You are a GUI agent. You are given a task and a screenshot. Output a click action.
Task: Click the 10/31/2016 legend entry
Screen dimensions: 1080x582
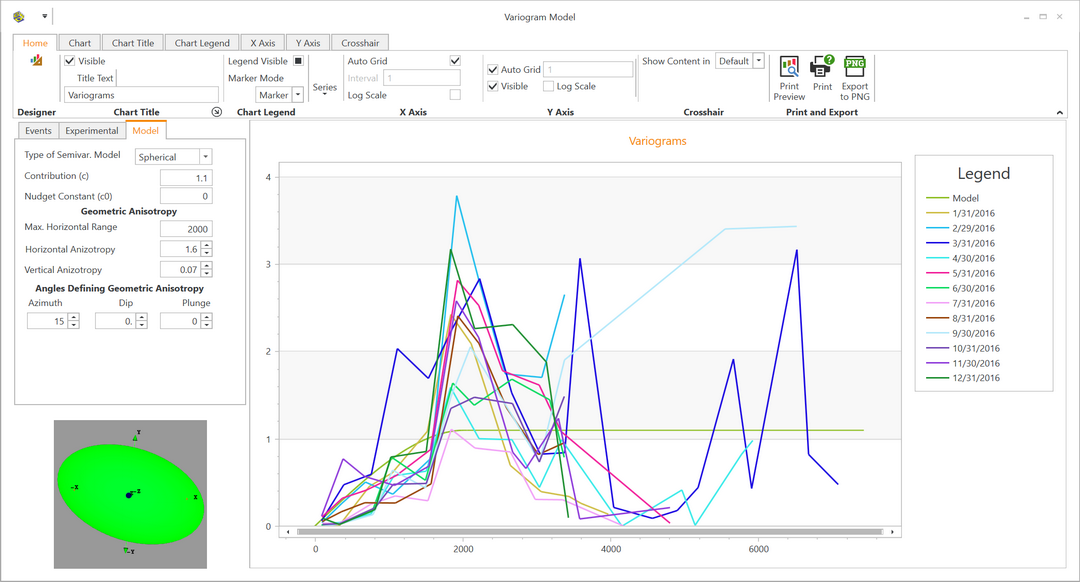[x=963, y=349]
